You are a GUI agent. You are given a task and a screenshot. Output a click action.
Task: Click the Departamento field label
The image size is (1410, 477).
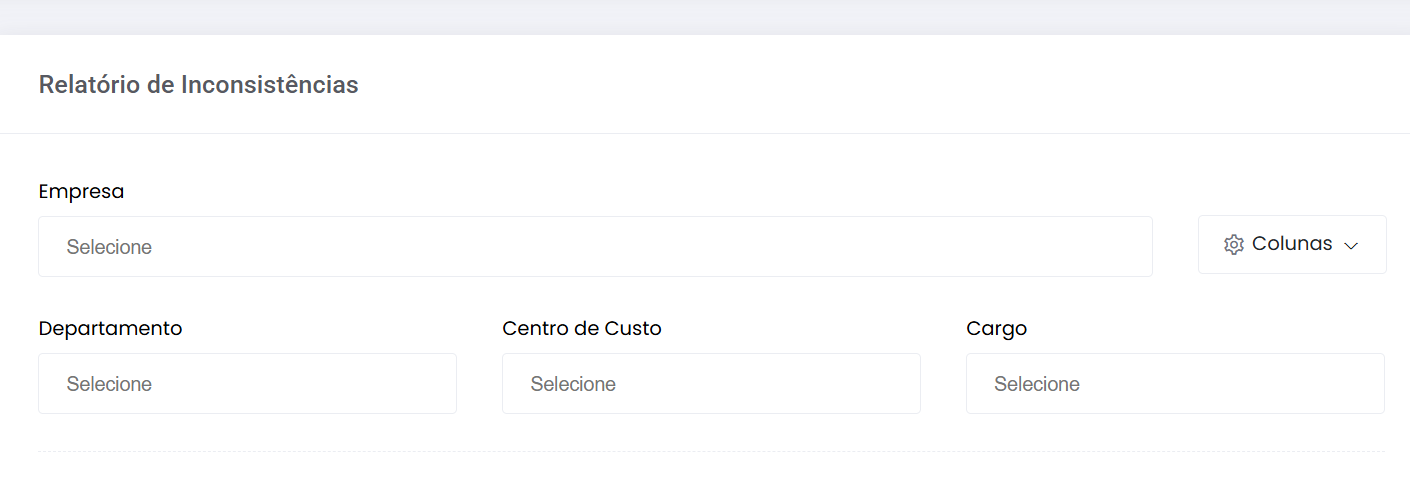pos(110,328)
